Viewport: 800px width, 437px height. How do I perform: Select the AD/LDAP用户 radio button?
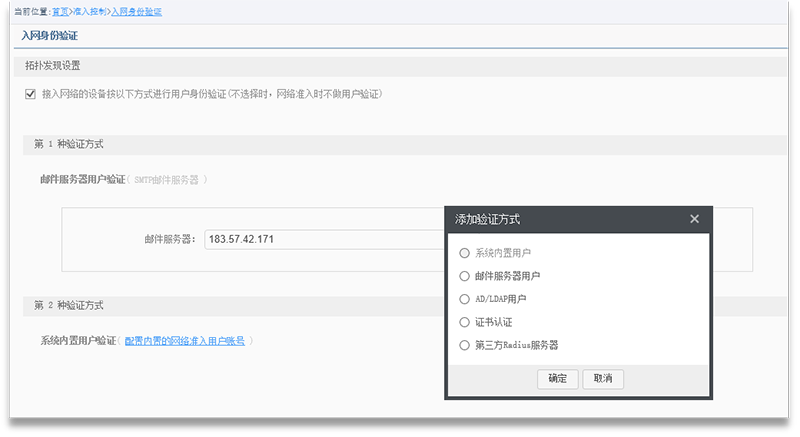click(464, 299)
